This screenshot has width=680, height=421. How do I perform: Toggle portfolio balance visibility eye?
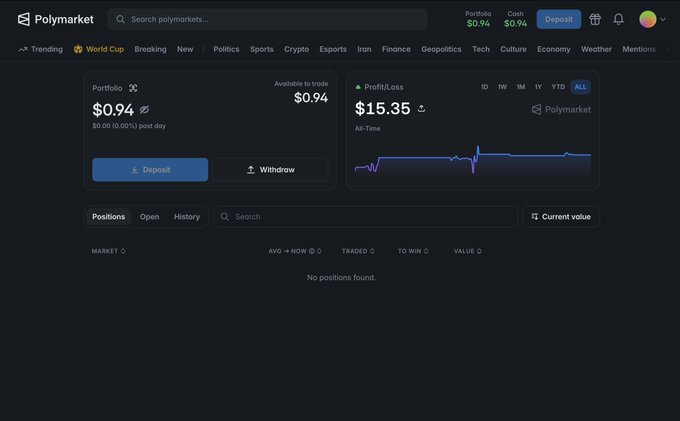[x=144, y=110]
